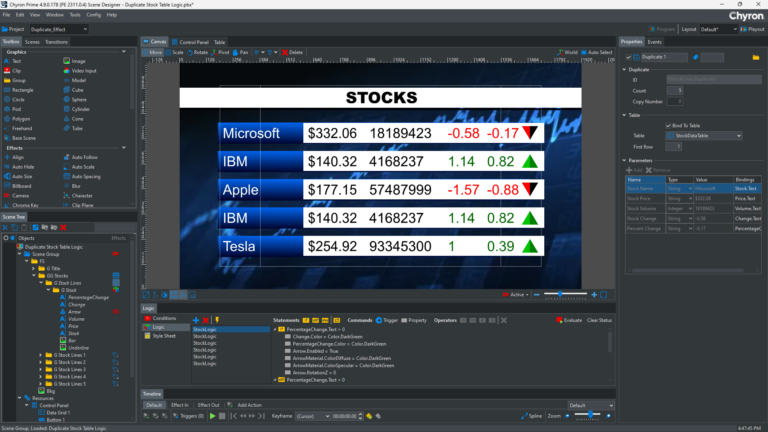Viewport: 768px width, 432px height.
Task: Choose the Pan tool
Action: pyautogui.click(x=243, y=51)
